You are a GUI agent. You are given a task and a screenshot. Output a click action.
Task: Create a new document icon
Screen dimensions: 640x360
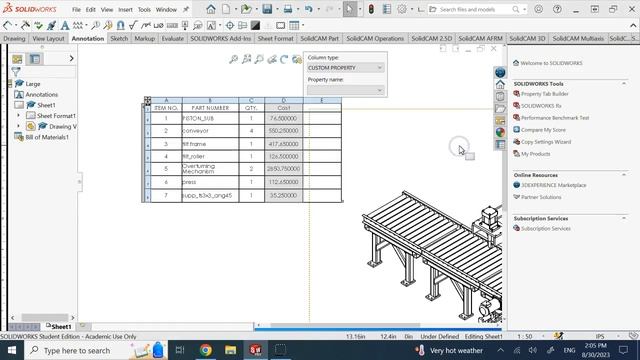pyautogui.click(x=226, y=9)
